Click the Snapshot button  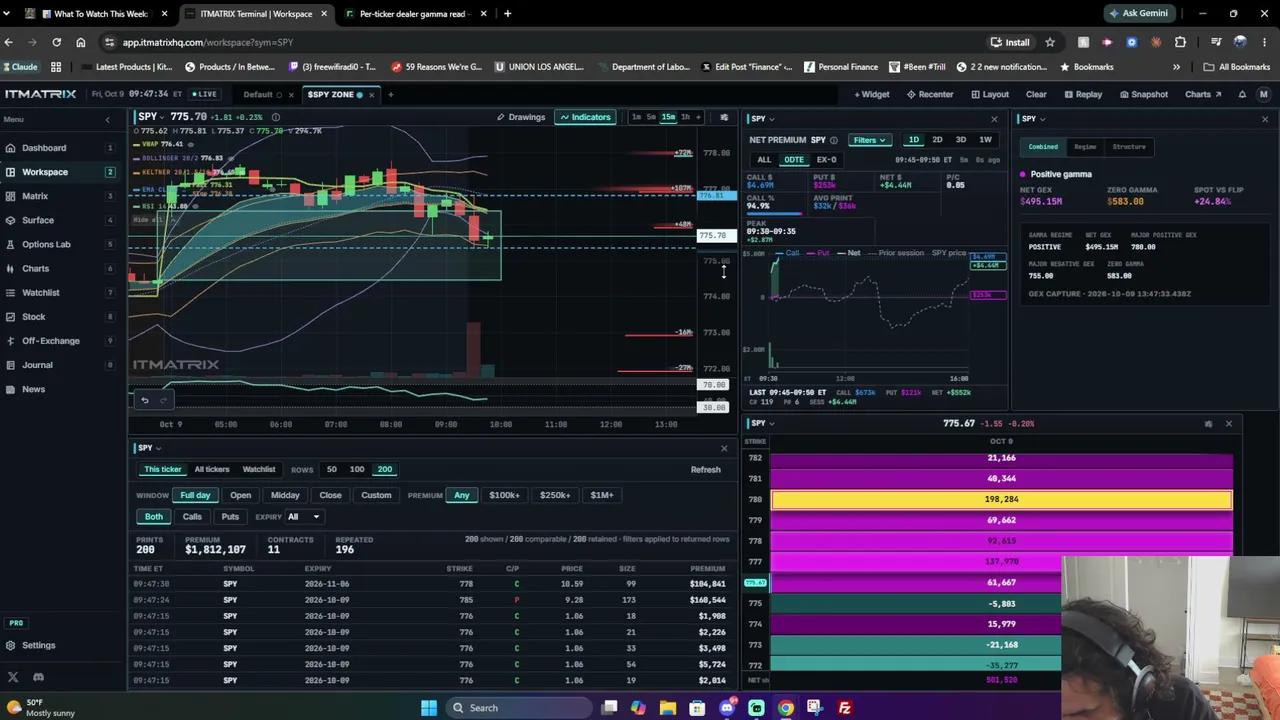(1143, 94)
